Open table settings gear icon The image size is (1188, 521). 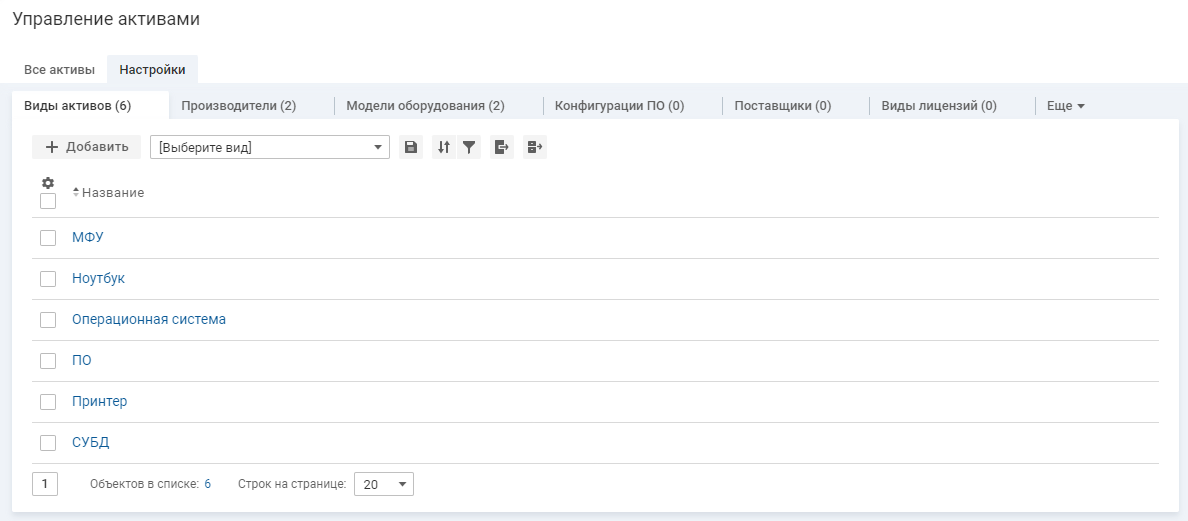47,183
